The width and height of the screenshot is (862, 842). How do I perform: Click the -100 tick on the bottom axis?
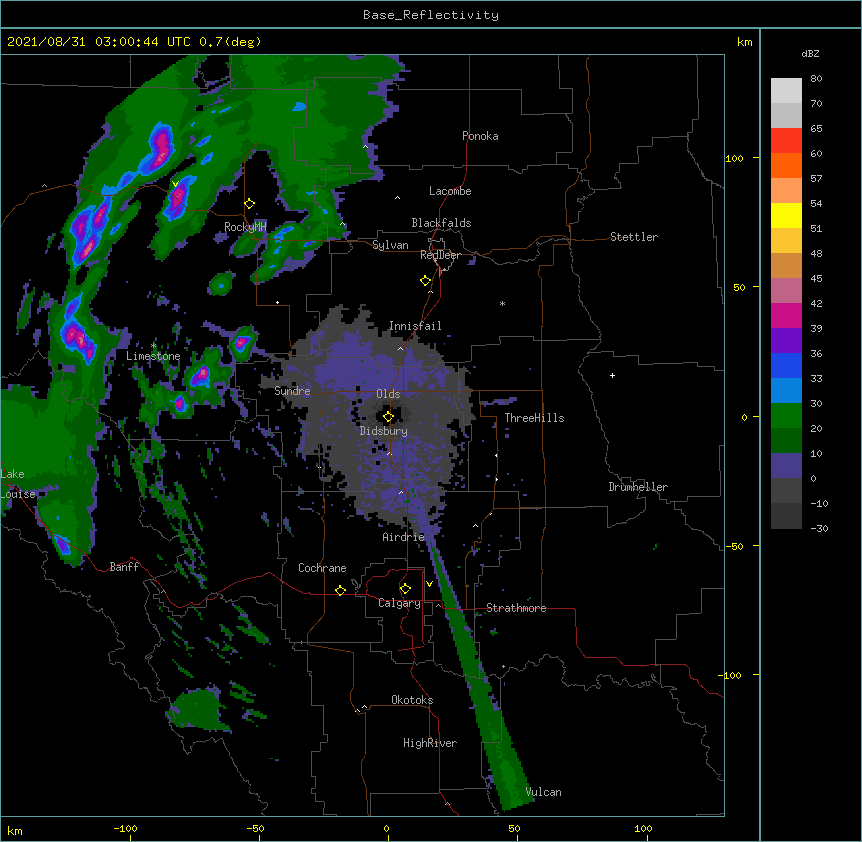point(125,828)
